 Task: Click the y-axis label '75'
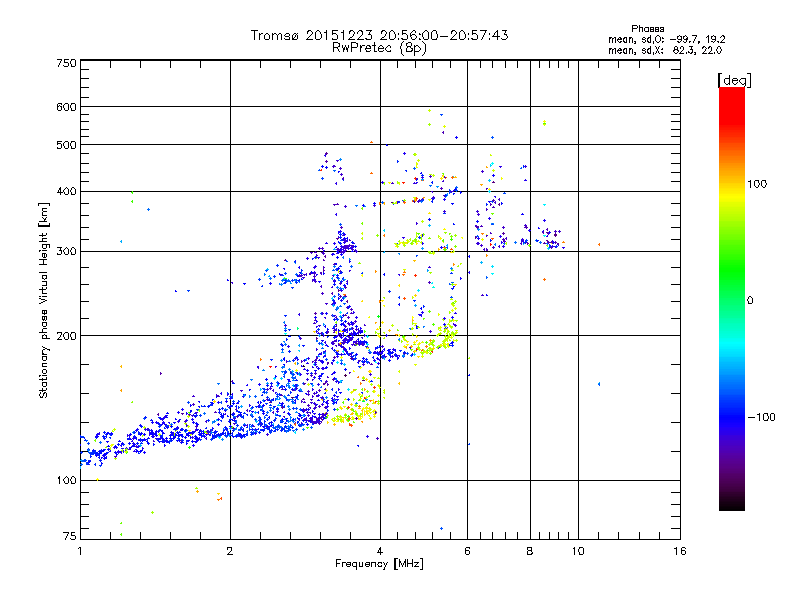70,536
